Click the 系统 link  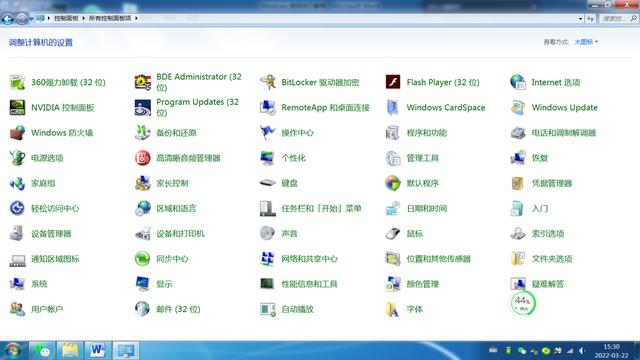[x=39, y=284]
